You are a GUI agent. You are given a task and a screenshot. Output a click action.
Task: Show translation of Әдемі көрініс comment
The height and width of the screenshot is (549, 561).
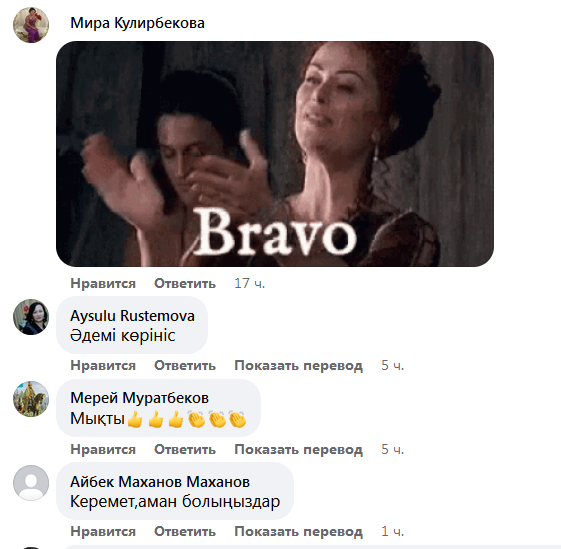pos(298,365)
